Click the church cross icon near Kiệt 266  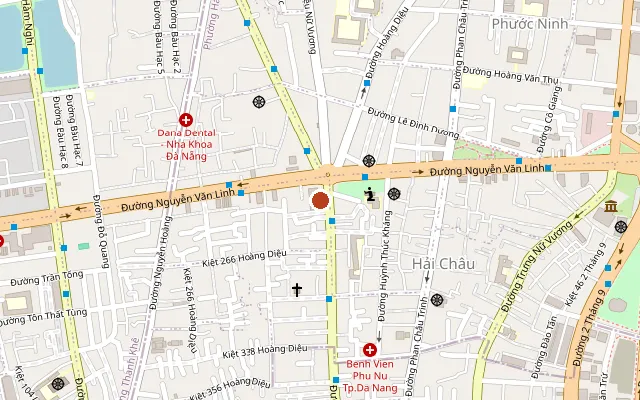pyautogui.click(x=297, y=290)
